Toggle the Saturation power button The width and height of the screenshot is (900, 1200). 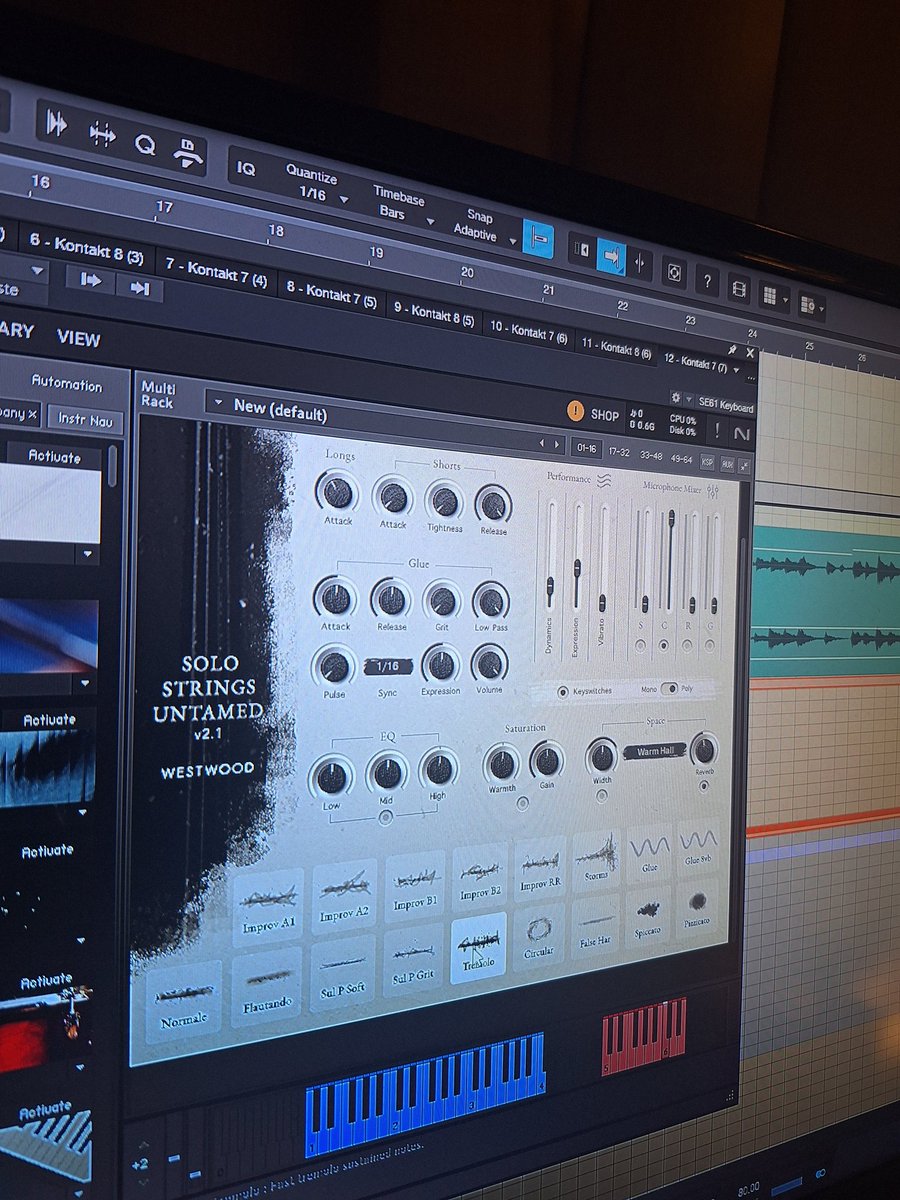(x=522, y=803)
